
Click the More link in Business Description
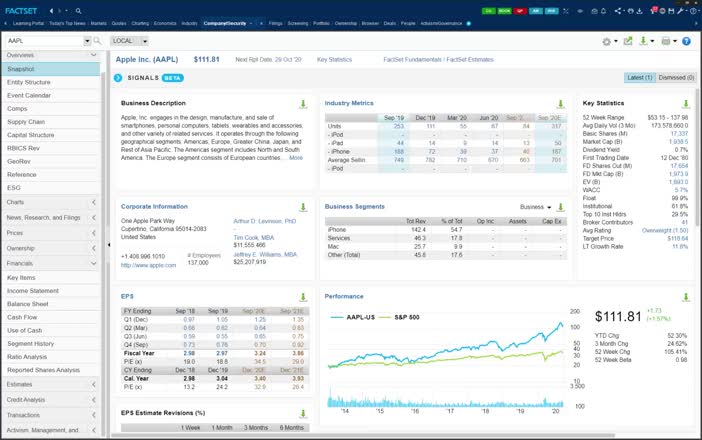(295, 158)
